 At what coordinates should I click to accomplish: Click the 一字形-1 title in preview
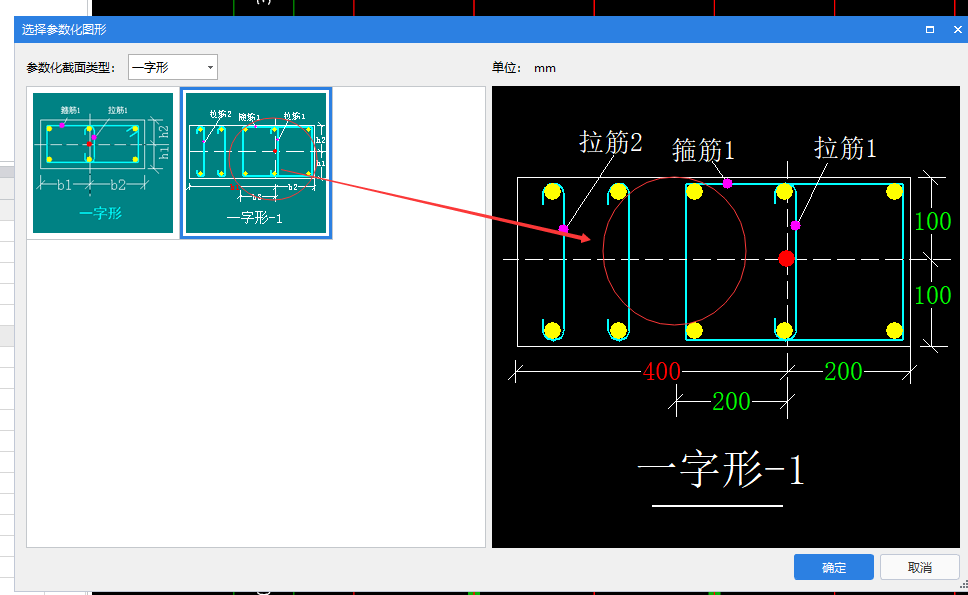click(721, 470)
